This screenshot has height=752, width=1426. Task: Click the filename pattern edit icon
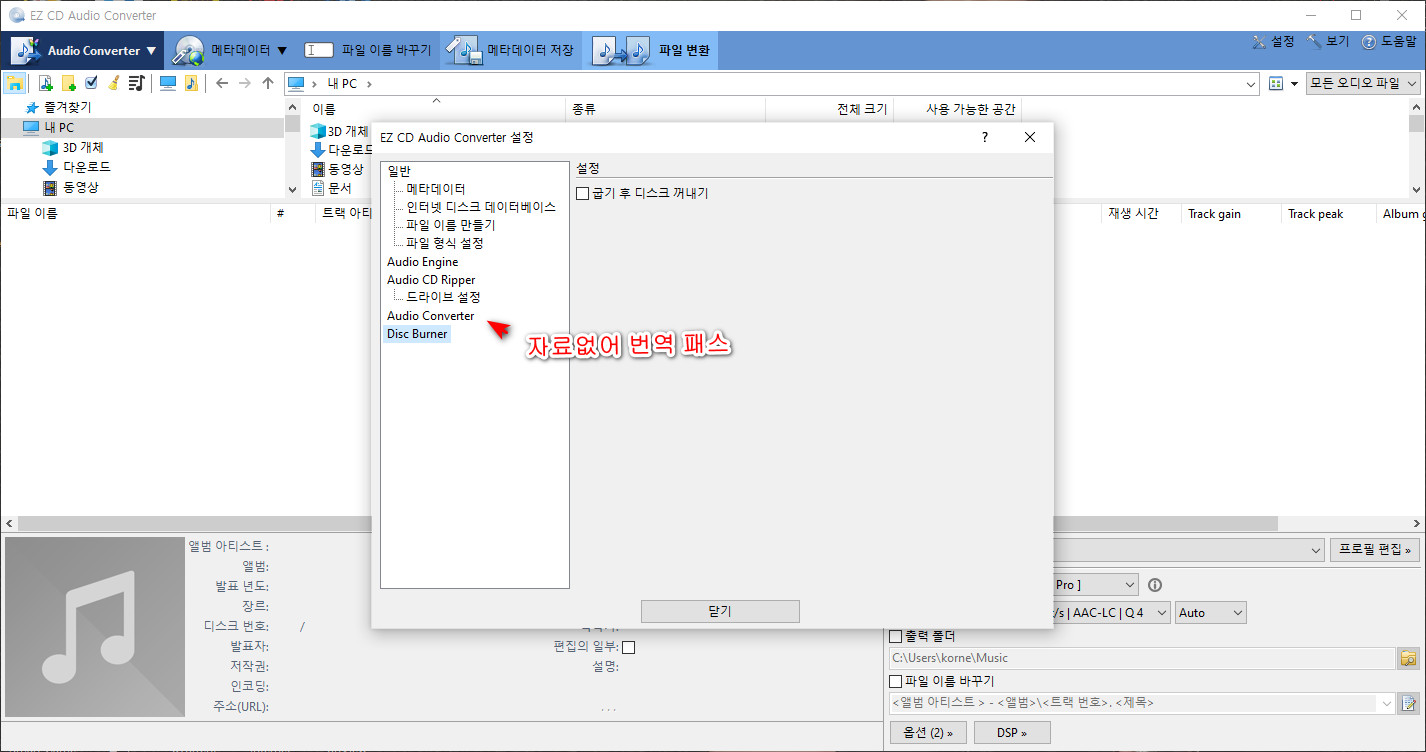1409,703
